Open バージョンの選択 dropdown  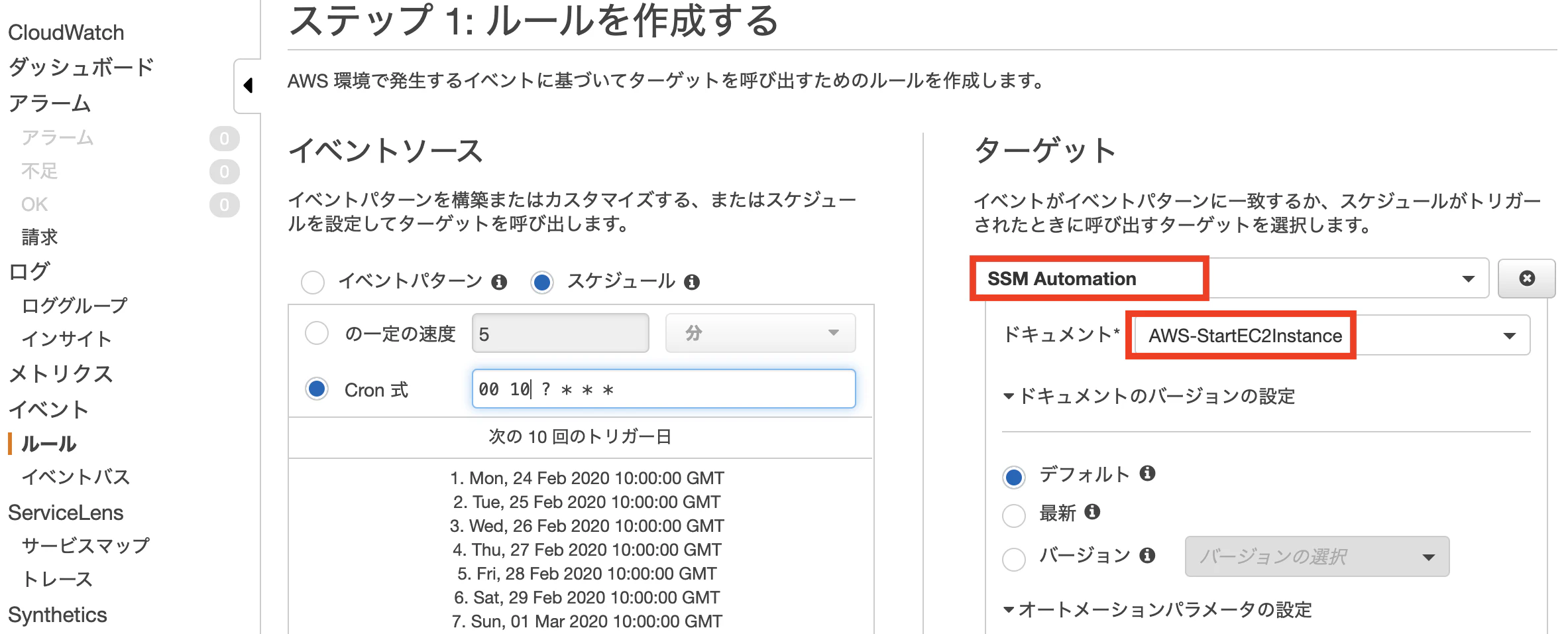pyautogui.click(x=1317, y=556)
